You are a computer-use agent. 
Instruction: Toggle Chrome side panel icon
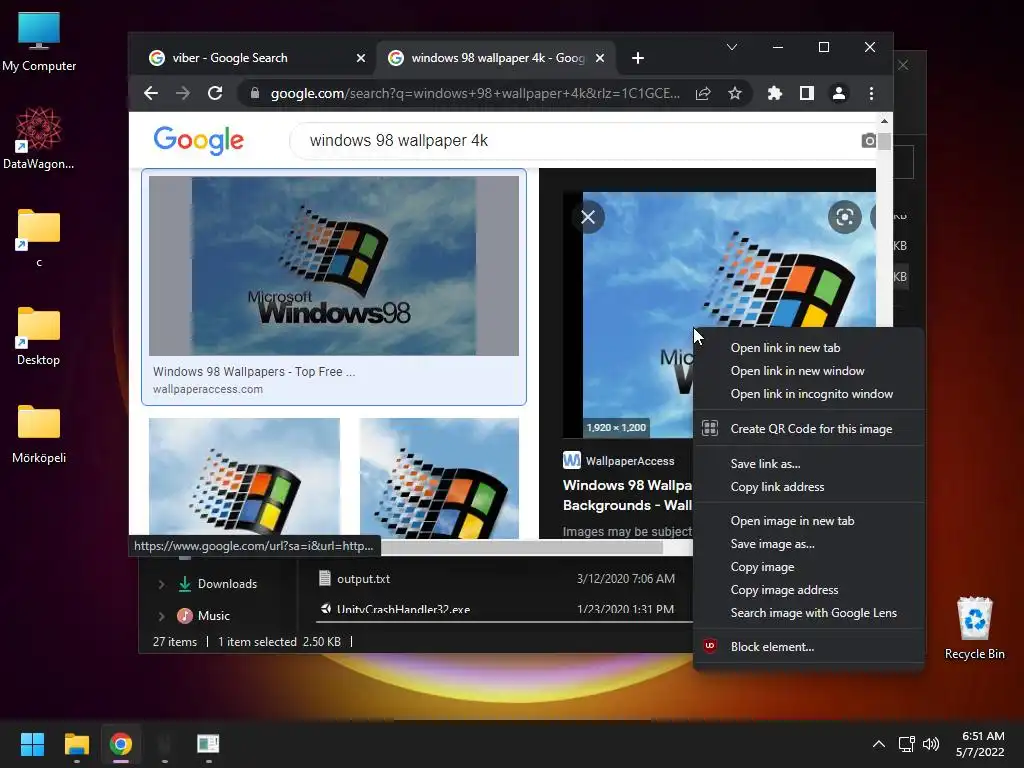(x=807, y=93)
